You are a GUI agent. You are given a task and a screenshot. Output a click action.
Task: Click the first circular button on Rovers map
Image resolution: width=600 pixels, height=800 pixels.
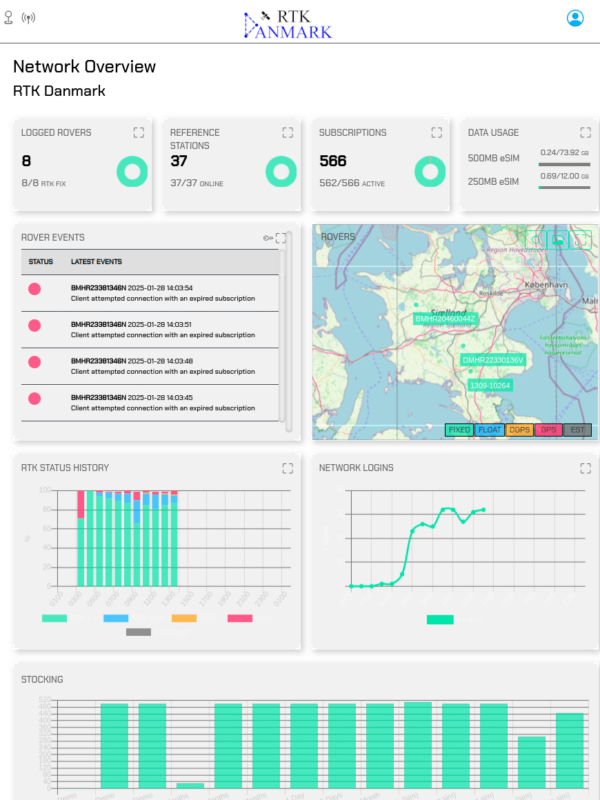coord(536,239)
